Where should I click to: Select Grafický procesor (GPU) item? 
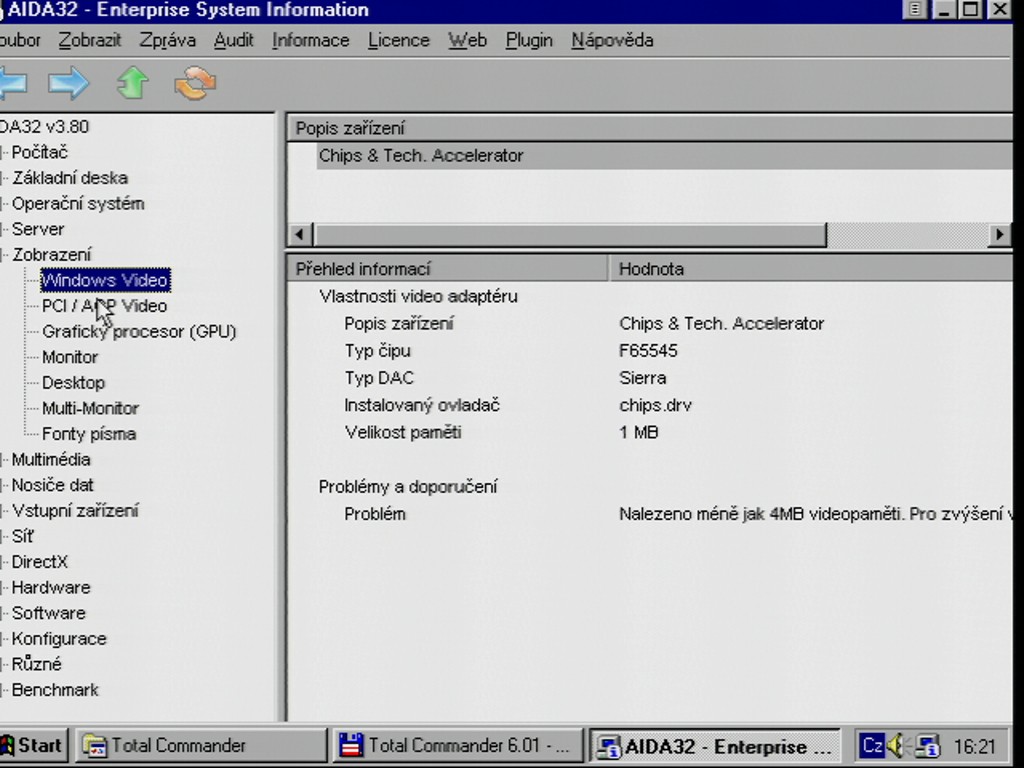coord(139,332)
